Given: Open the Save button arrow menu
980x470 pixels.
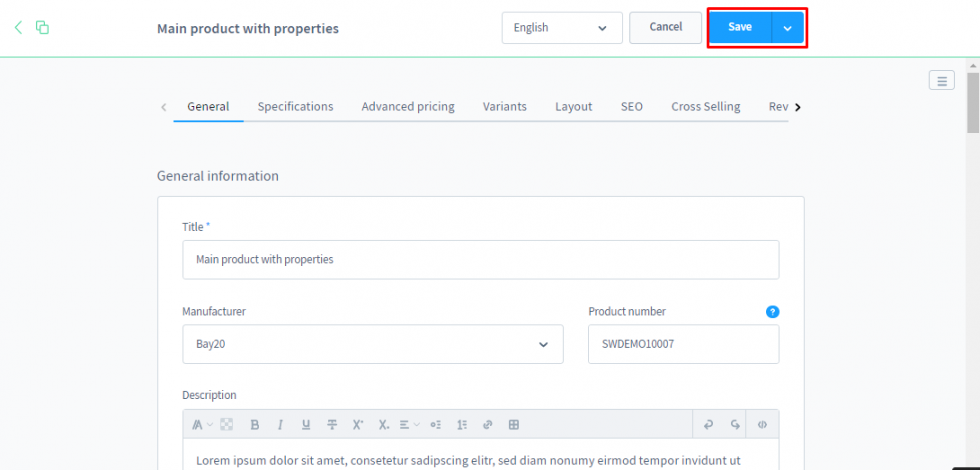Looking at the screenshot, I should [x=788, y=28].
